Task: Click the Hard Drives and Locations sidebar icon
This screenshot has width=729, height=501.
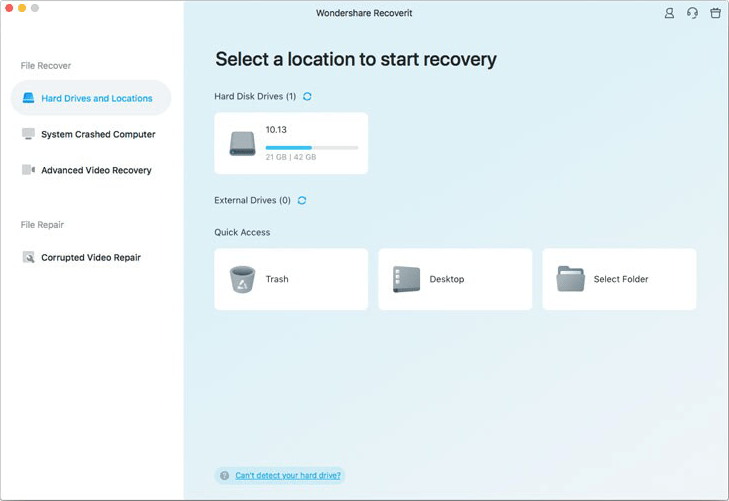Action: click(x=28, y=98)
